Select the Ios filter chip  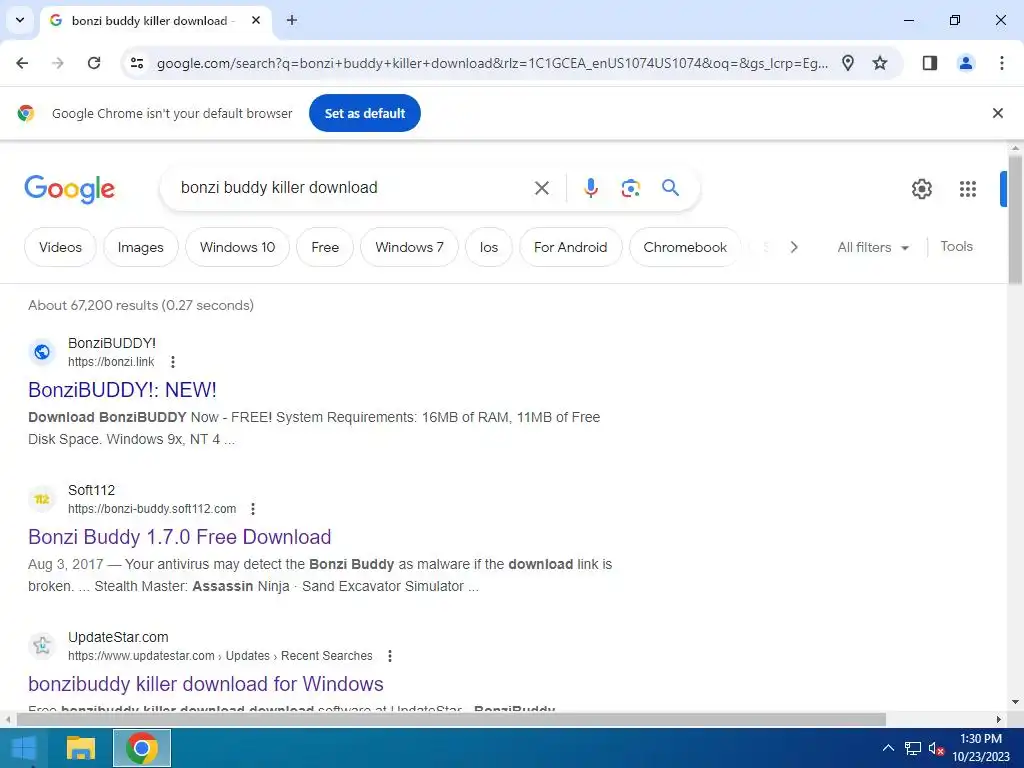point(488,247)
